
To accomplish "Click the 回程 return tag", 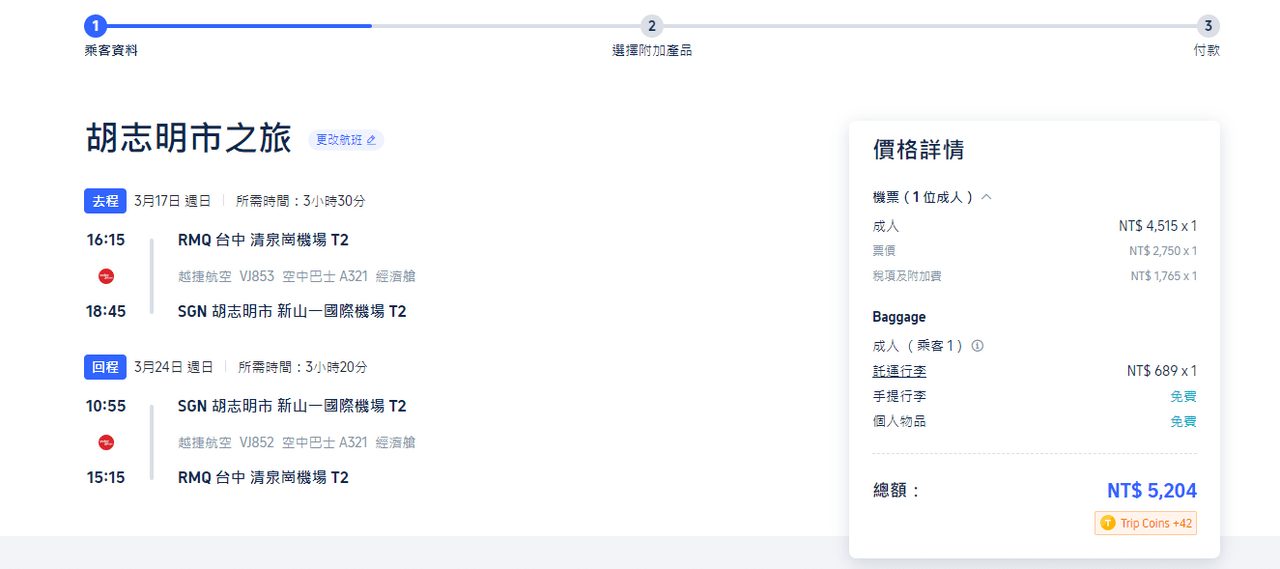I will (105, 367).
